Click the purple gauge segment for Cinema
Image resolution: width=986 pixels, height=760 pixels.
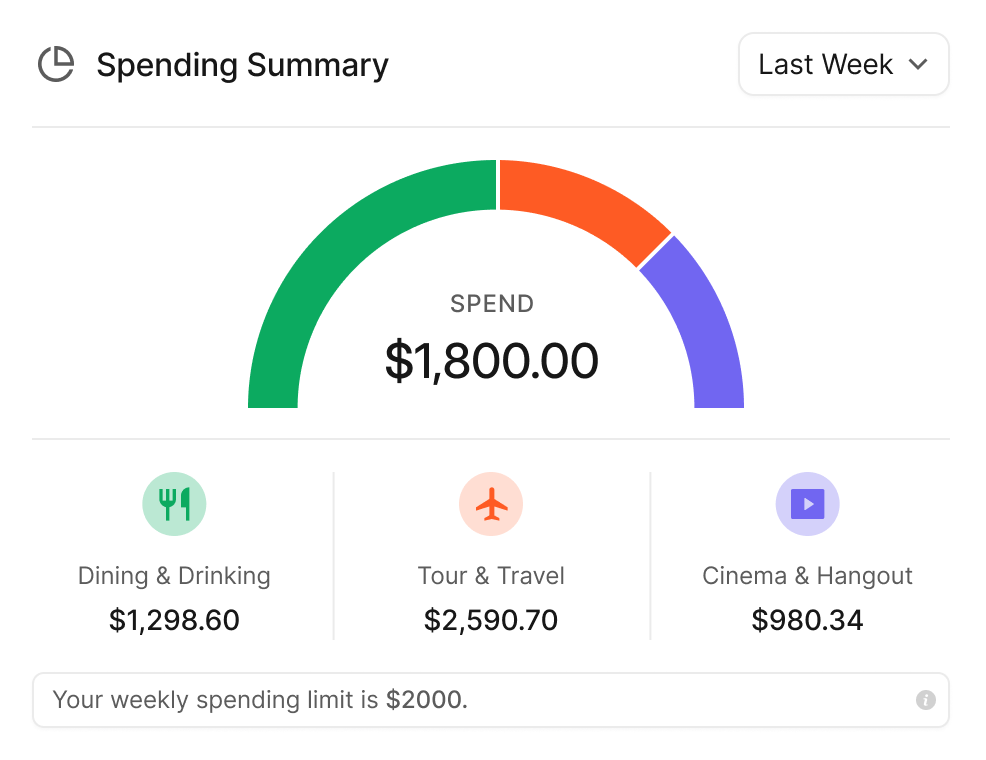tap(715, 330)
